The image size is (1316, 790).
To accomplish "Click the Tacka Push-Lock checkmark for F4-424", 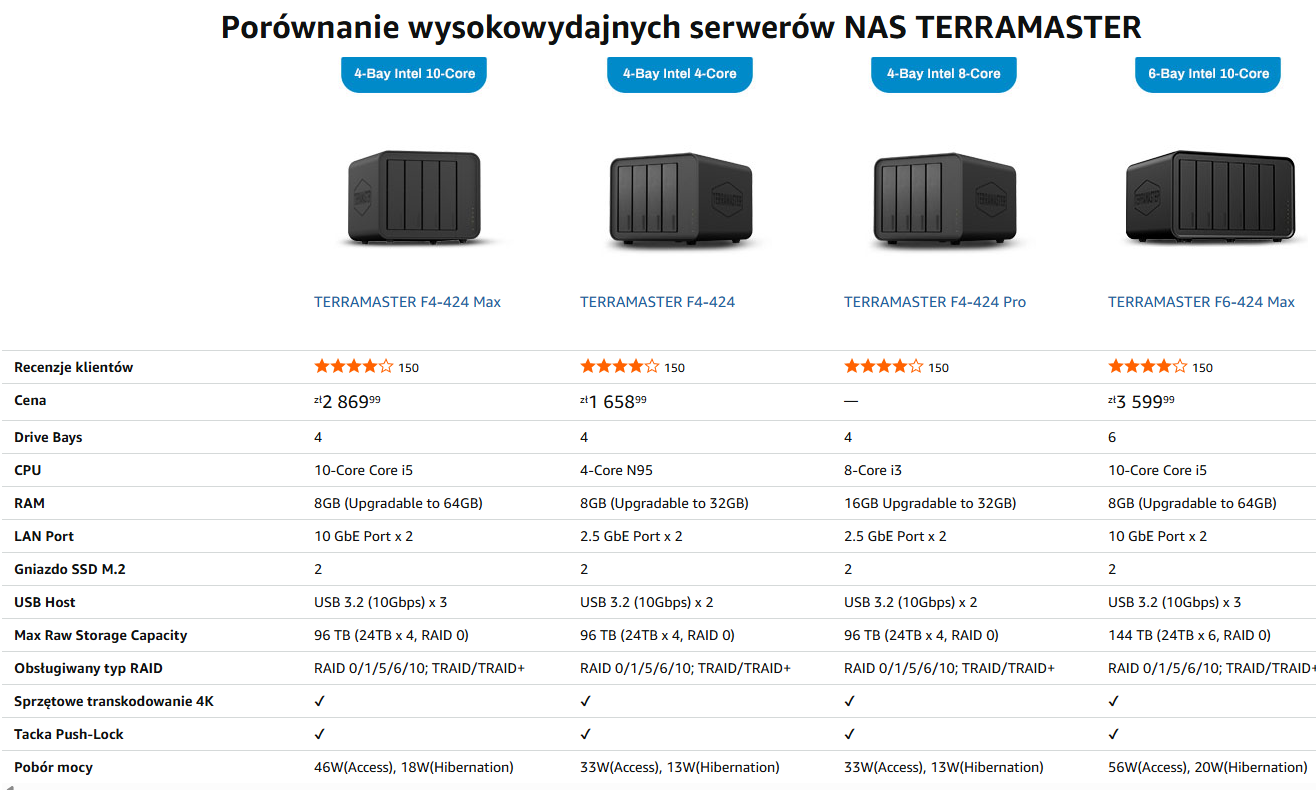I will (x=585, y=733).
